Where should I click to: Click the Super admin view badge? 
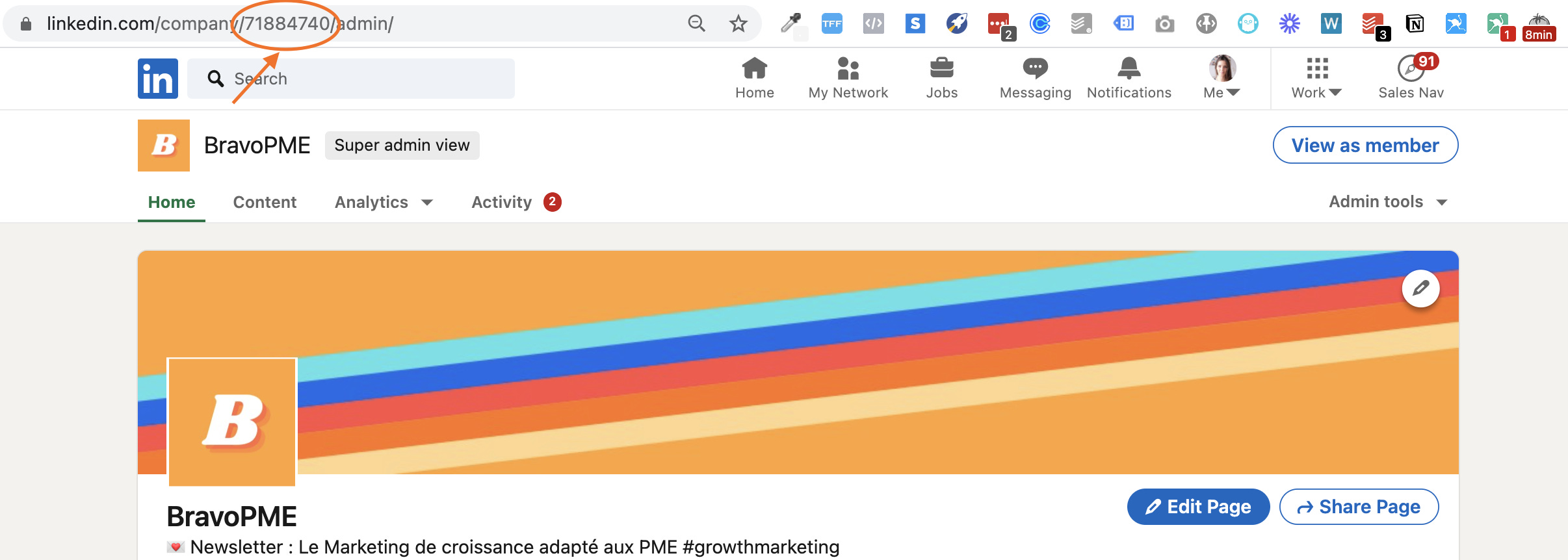(x=402, y=145)
